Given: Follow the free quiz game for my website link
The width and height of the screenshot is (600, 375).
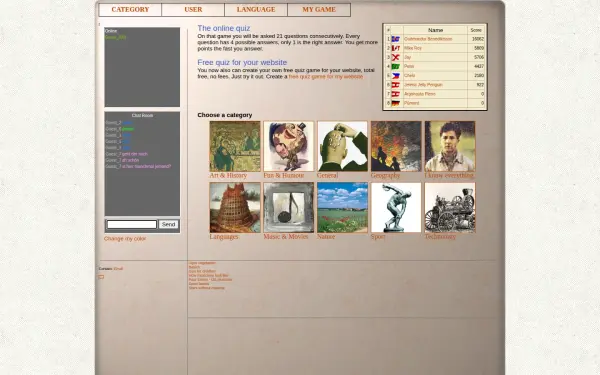Looking at the screenshot, I should click(x=326, y=77).
